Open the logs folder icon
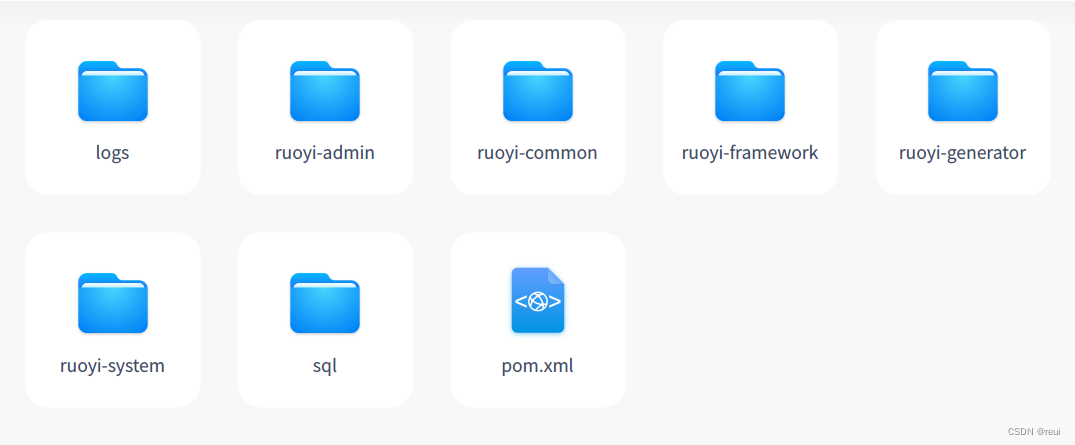This screenshot has width=1075, height=445. pyautogui.click(x=113, y=91)
